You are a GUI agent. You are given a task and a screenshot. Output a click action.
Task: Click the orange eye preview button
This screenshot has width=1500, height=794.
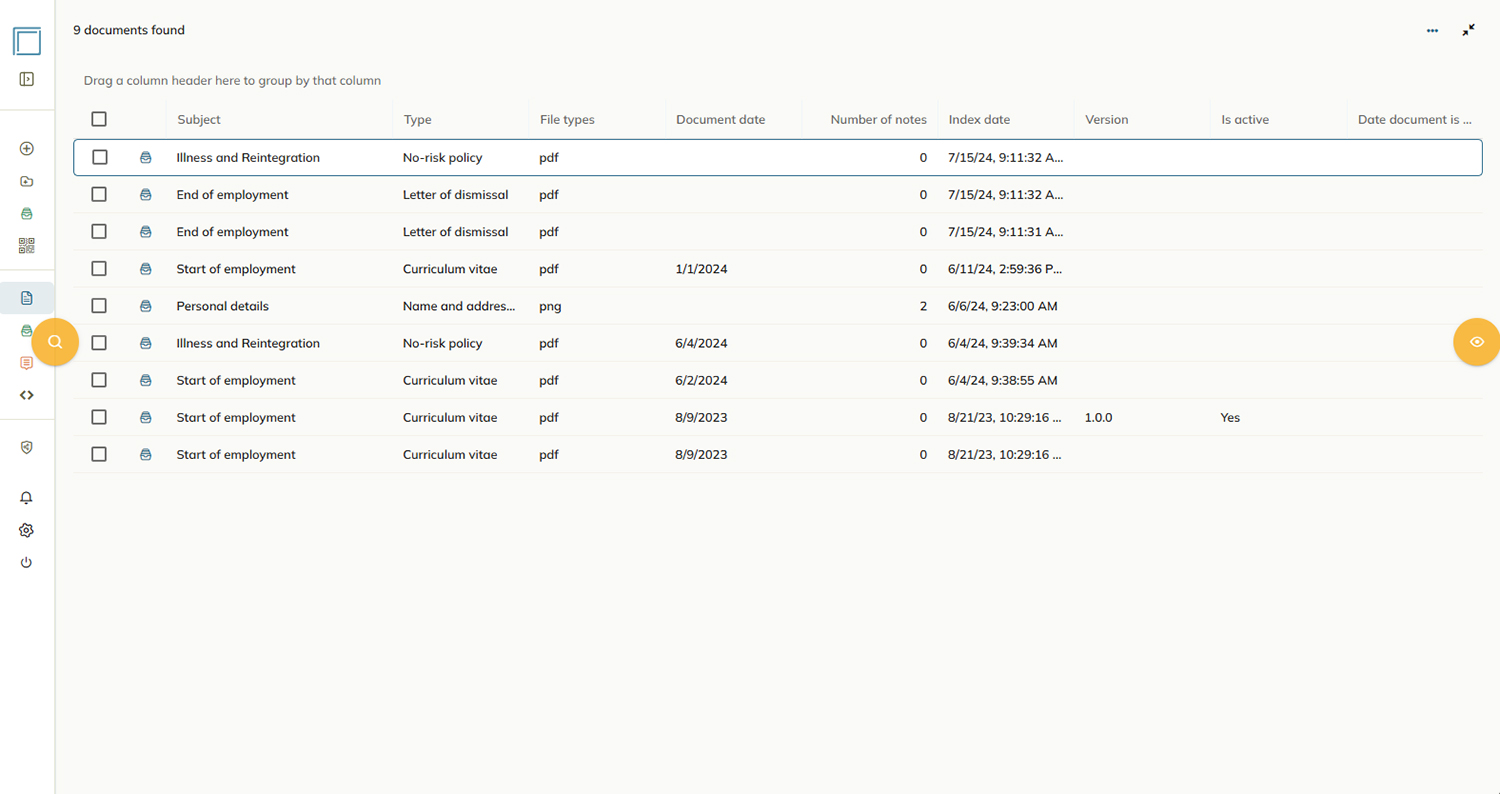coord(1477,342)
